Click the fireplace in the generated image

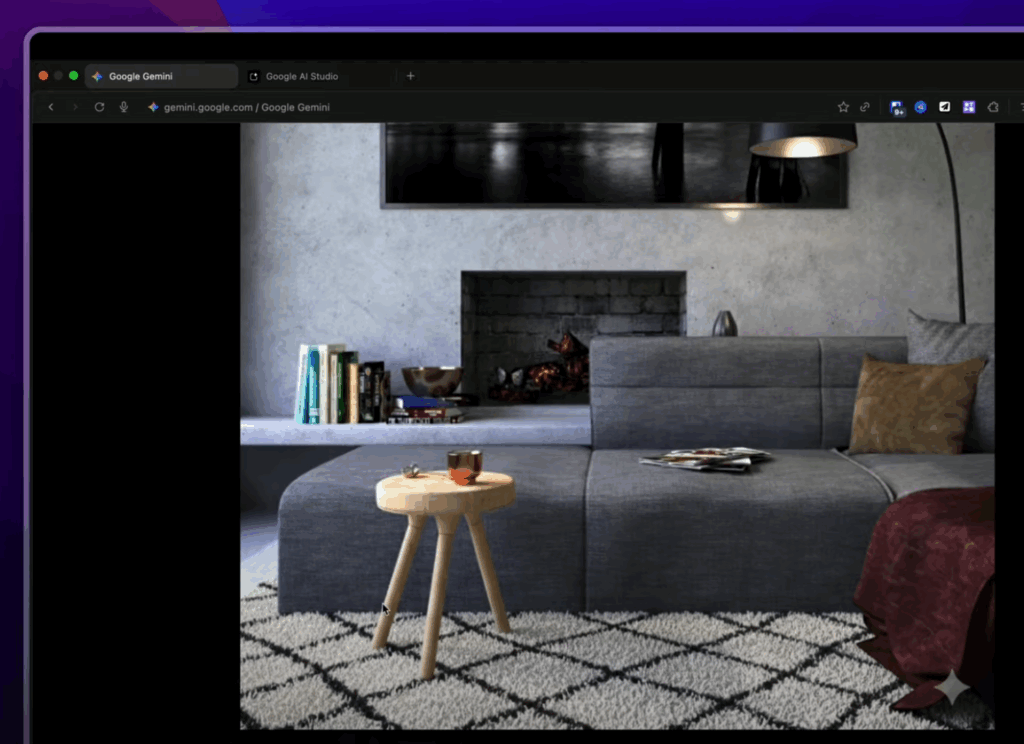coord(572,335)
